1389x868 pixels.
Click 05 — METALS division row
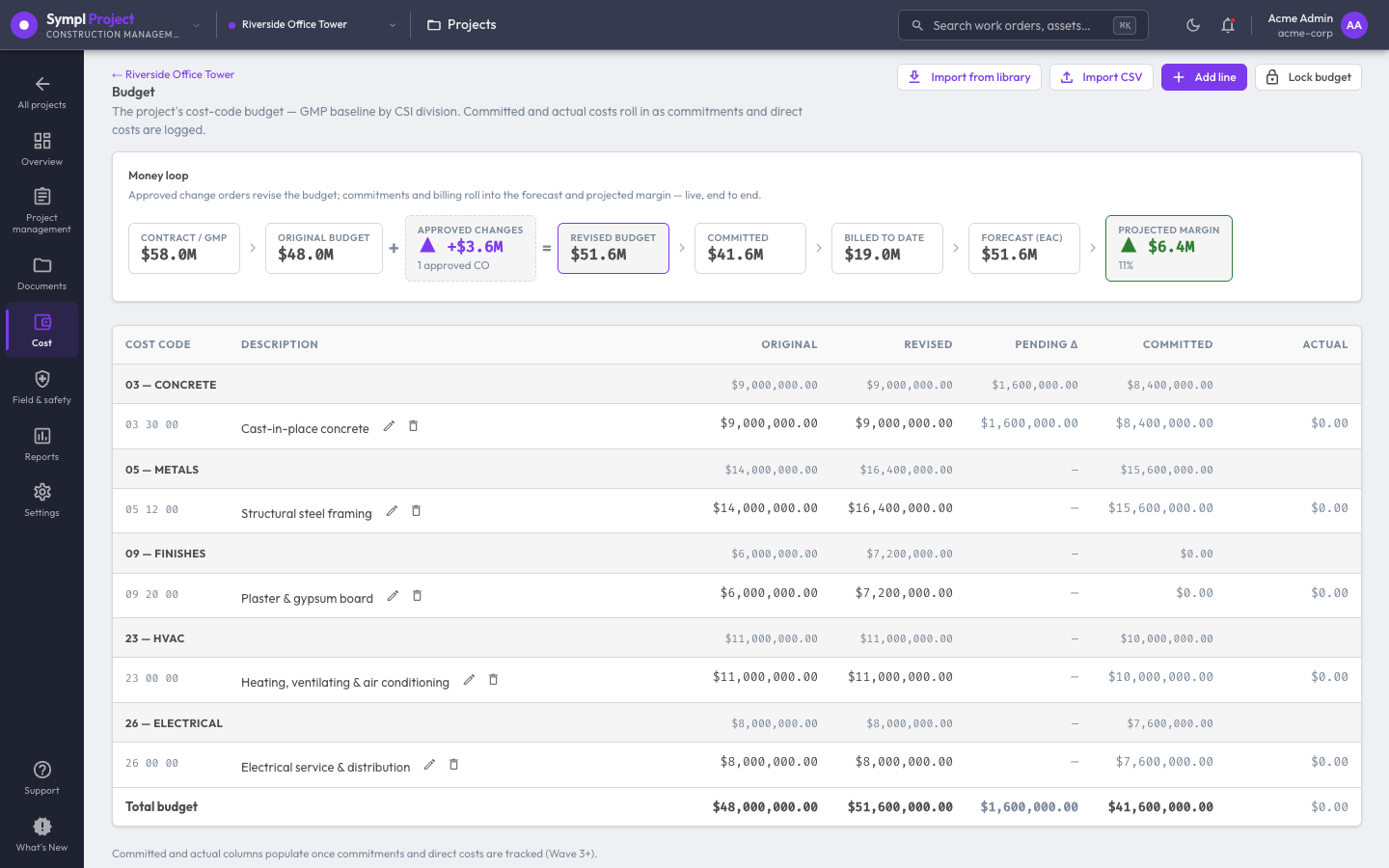tap(737, 470)
